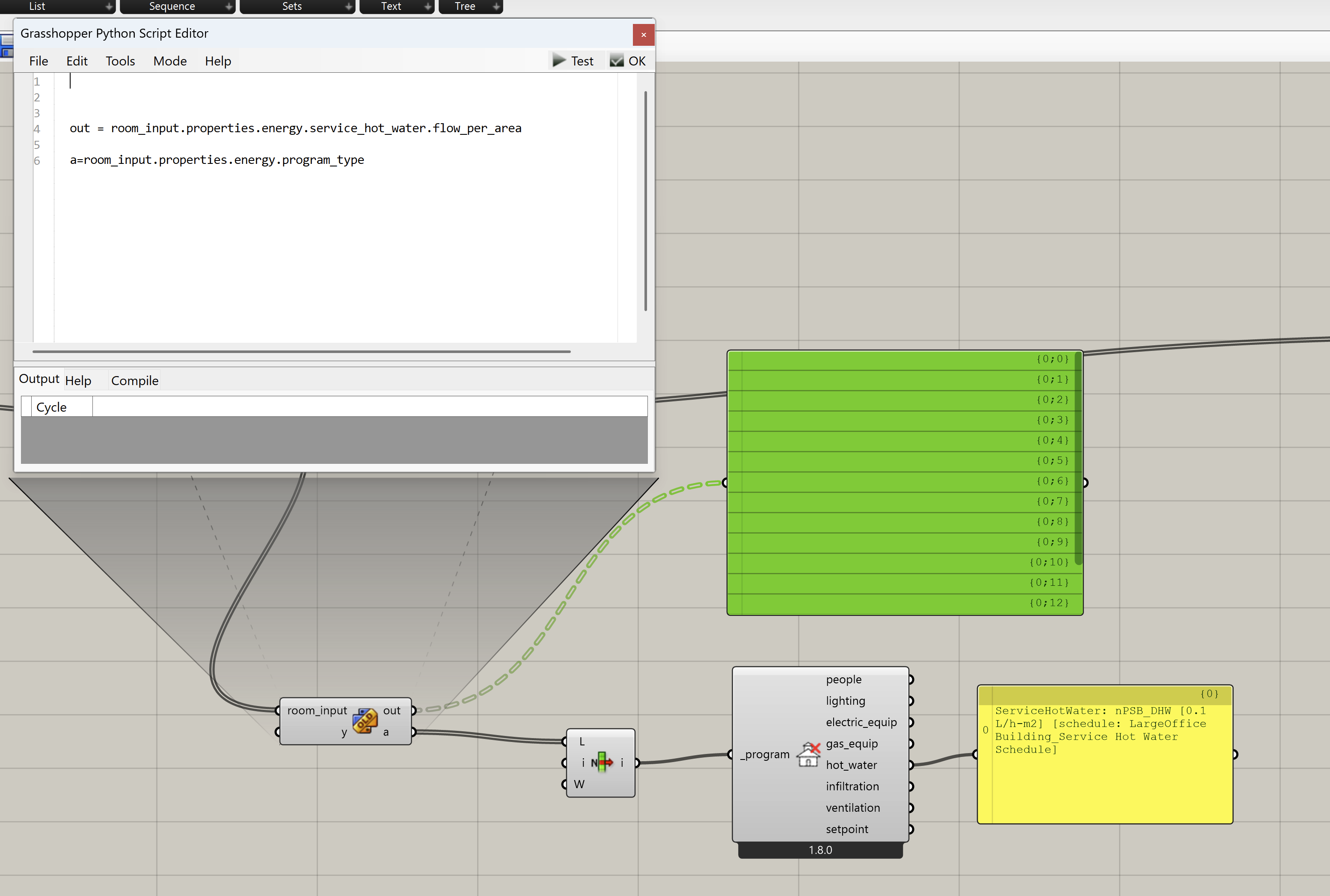Screen dimensions: 1330x896
Task: Click the horizontal scrollbar of code editor
Action: [302, 351]
